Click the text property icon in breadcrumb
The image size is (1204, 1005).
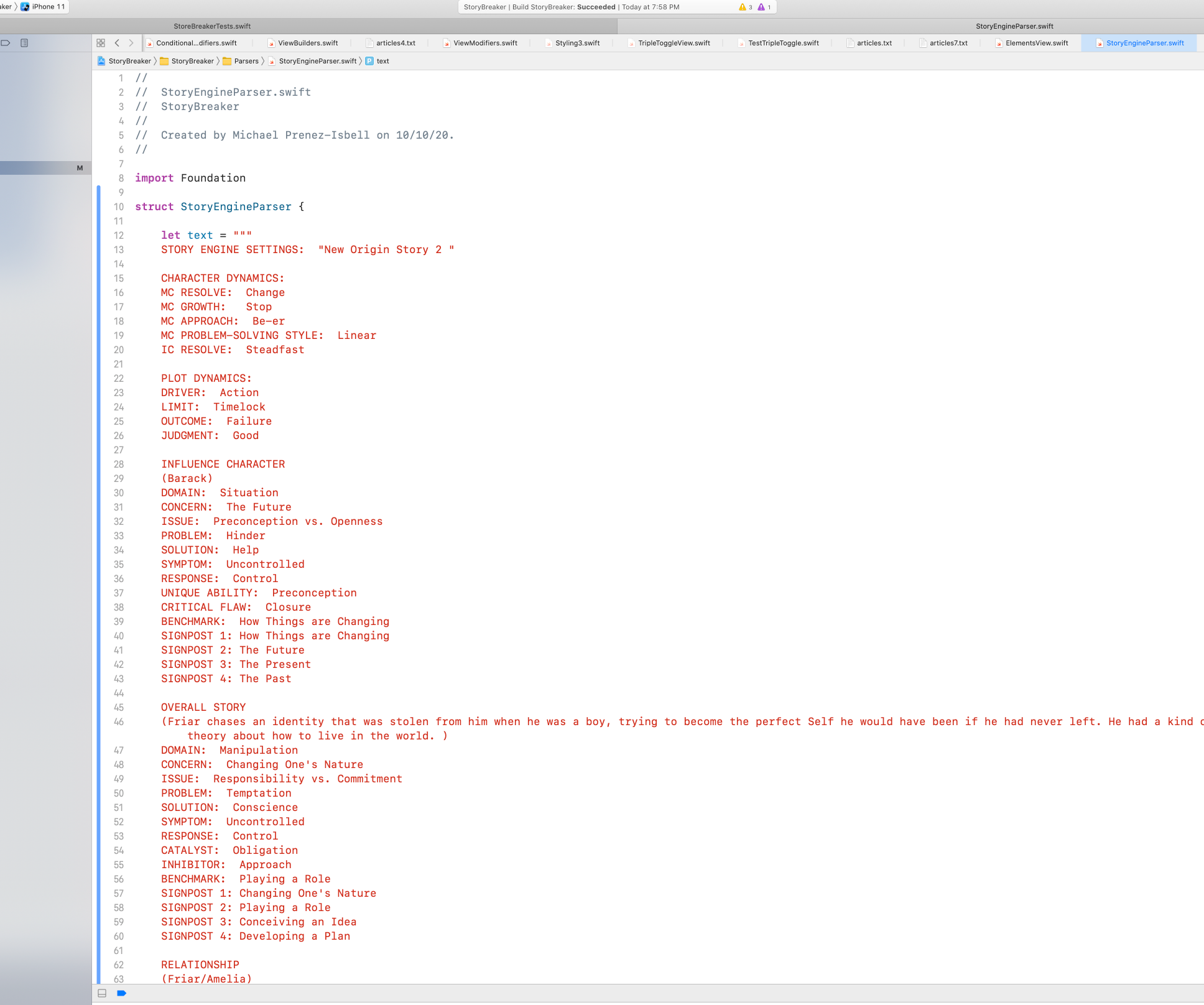coord(369,61)
